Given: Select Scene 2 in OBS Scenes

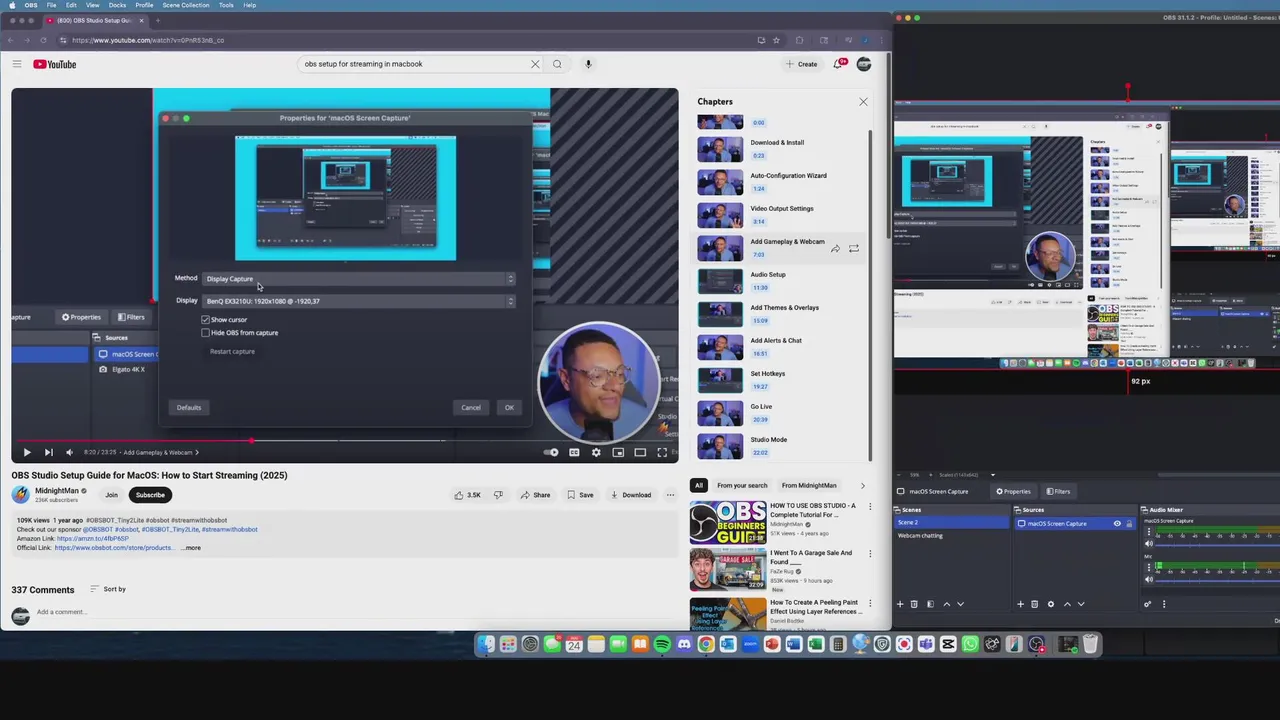Looking at the screenshot, I should click(952, 523).
